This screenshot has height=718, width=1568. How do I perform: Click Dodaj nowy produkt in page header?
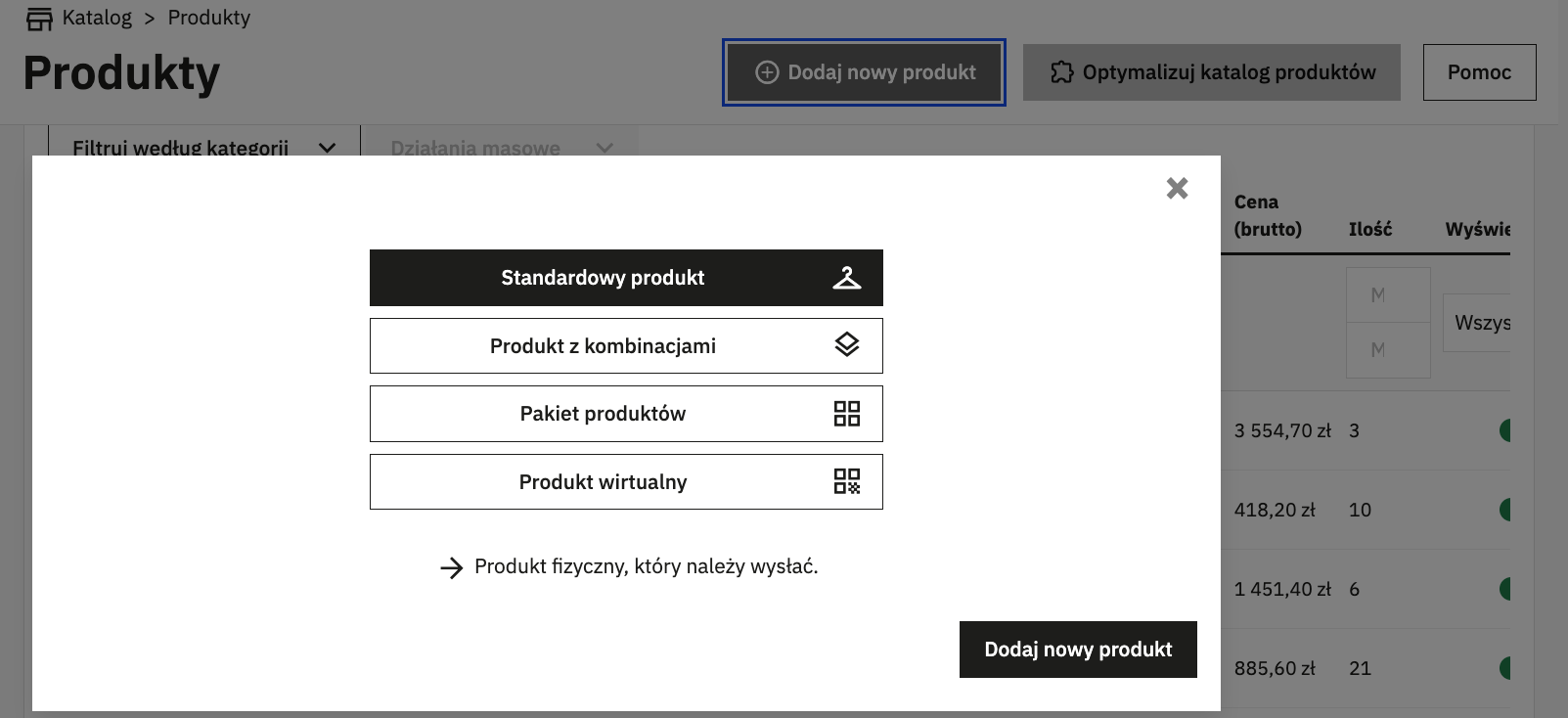pyautogui.click(x=864, y=72)
